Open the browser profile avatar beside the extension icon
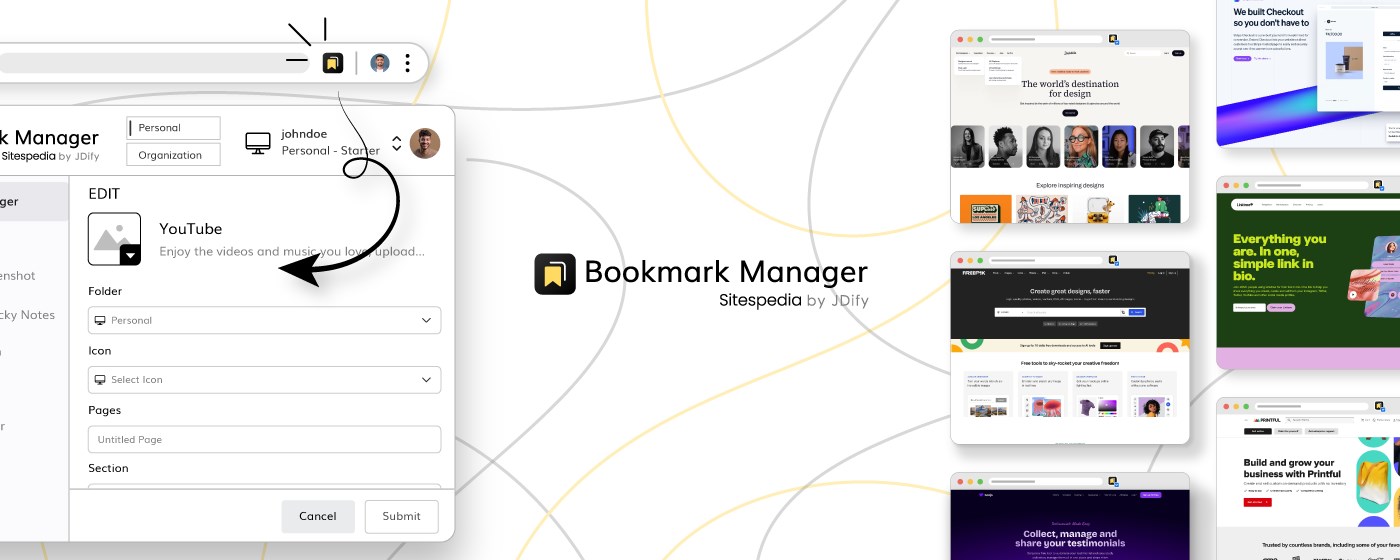Screen dimensions: 1400x560 (x=380, y=63)
